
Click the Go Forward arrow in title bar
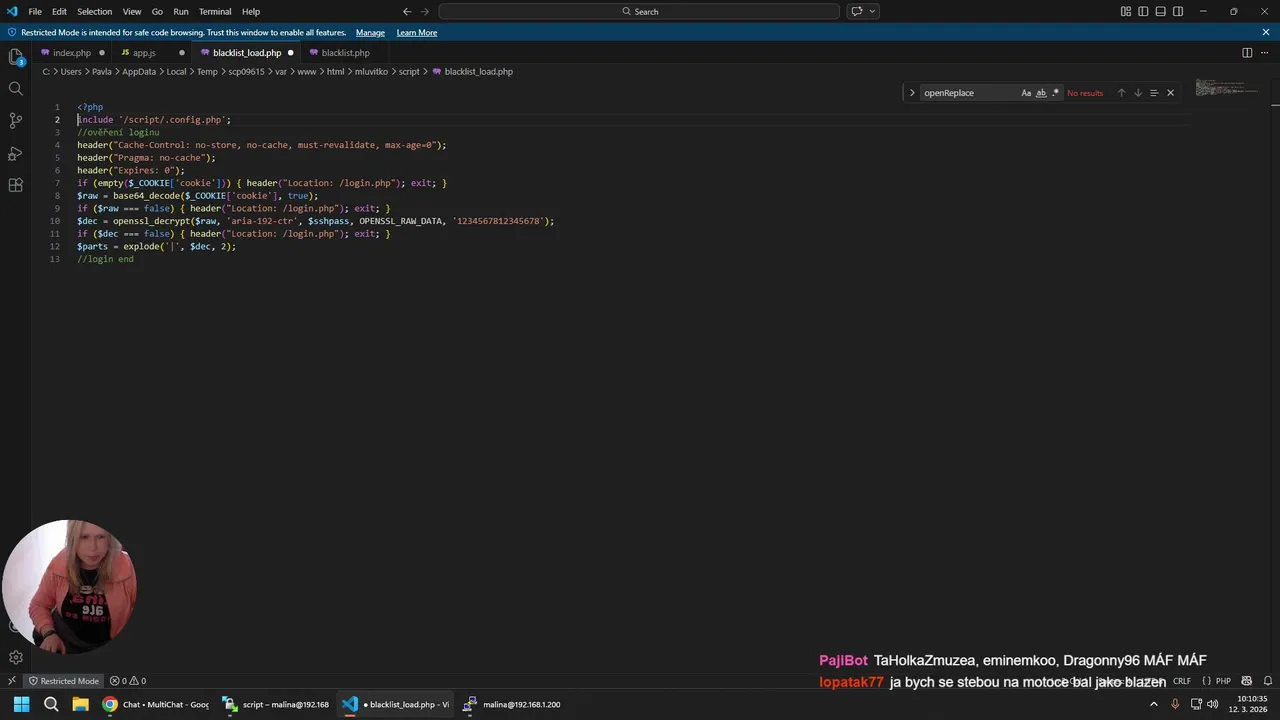[425, 11]
